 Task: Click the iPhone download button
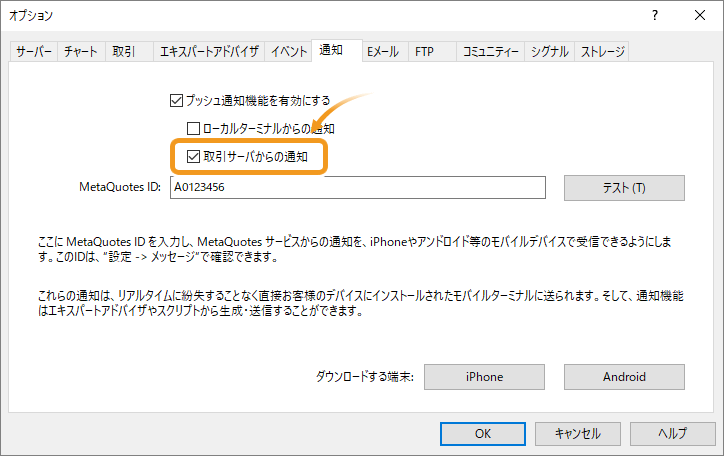click(484, 377)
